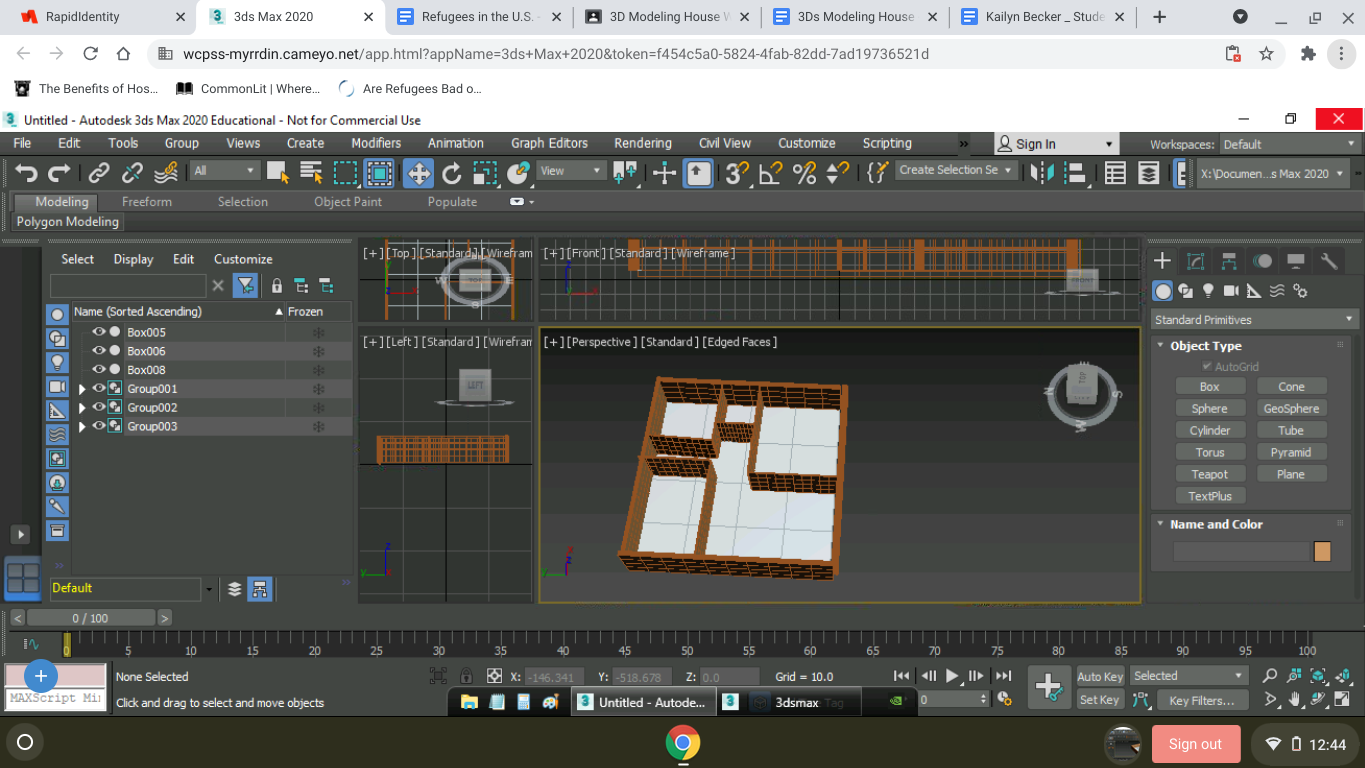Image resolution: width=1365 pixels, height=768 pixels.
Task: Hide Box005 using its eye toggle
Action: [98, 331]
